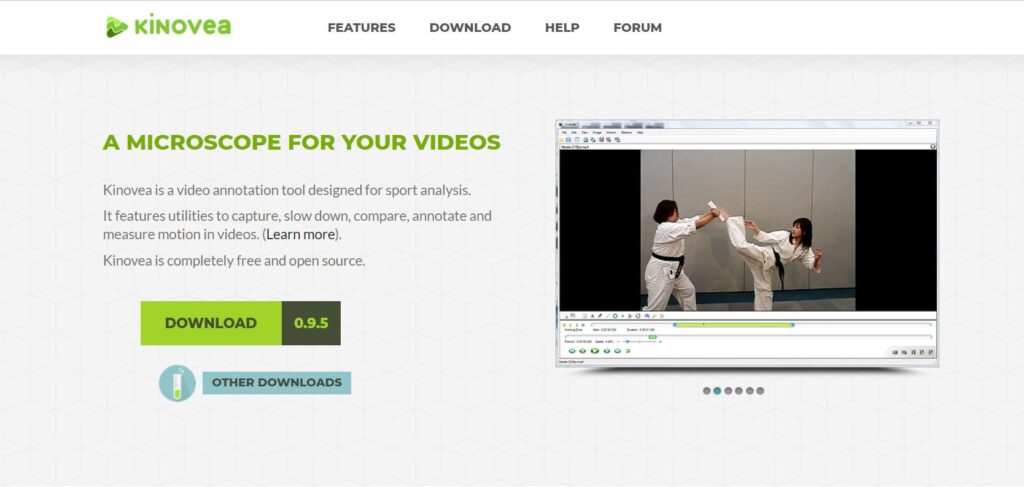The width and height of the screenshot is (1024, 487).
Task: Choose the fourth carousel dot
Action: pos(739,391)
